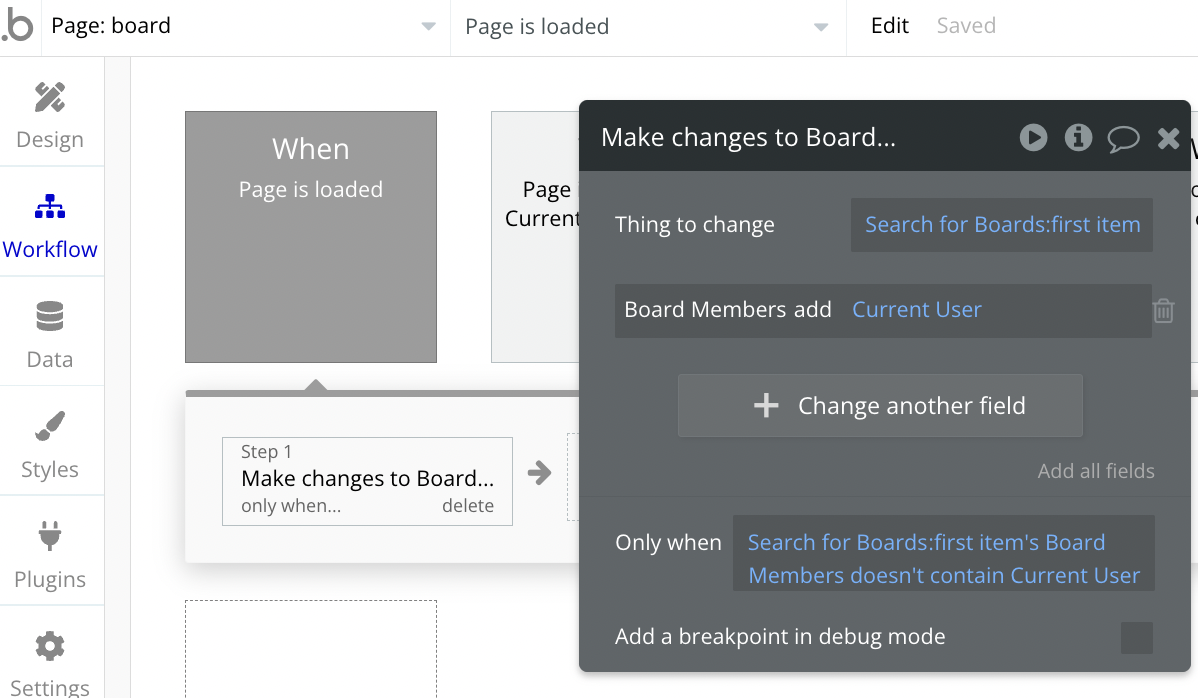The width and height of the screenshot is (1198, 698).
Task: Delete Board Members field with trash icon
Action: point(1163,311)
